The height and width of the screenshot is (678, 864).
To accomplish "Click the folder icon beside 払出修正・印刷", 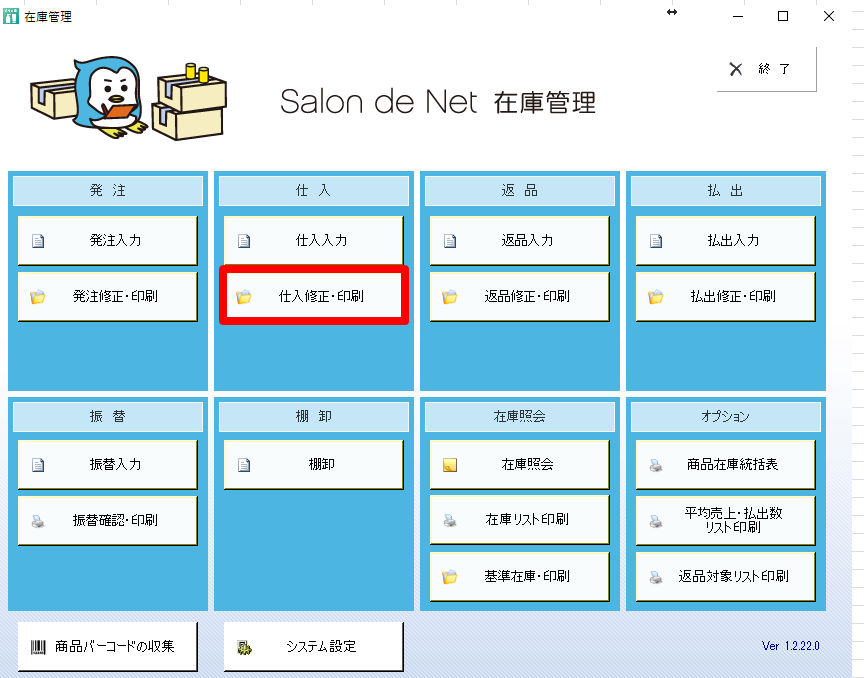I will tap(656, 297).
